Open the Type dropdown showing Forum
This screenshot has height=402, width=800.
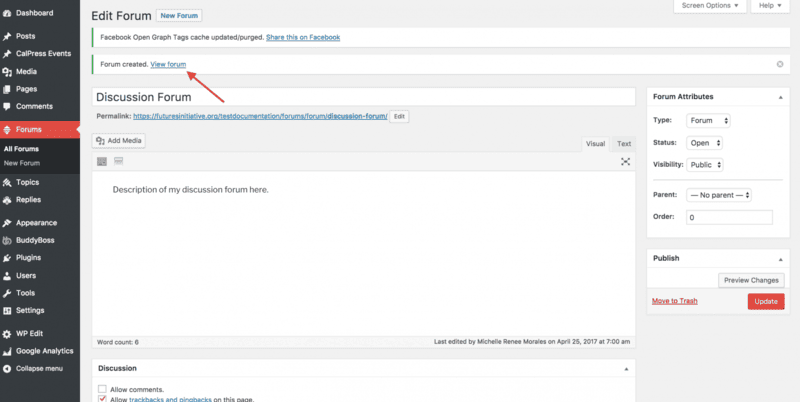(x=708, y=121)
